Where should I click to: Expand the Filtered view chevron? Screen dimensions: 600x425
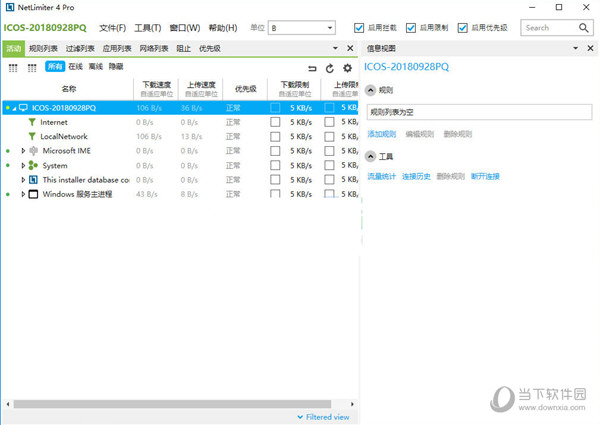[x=300, y=417]
